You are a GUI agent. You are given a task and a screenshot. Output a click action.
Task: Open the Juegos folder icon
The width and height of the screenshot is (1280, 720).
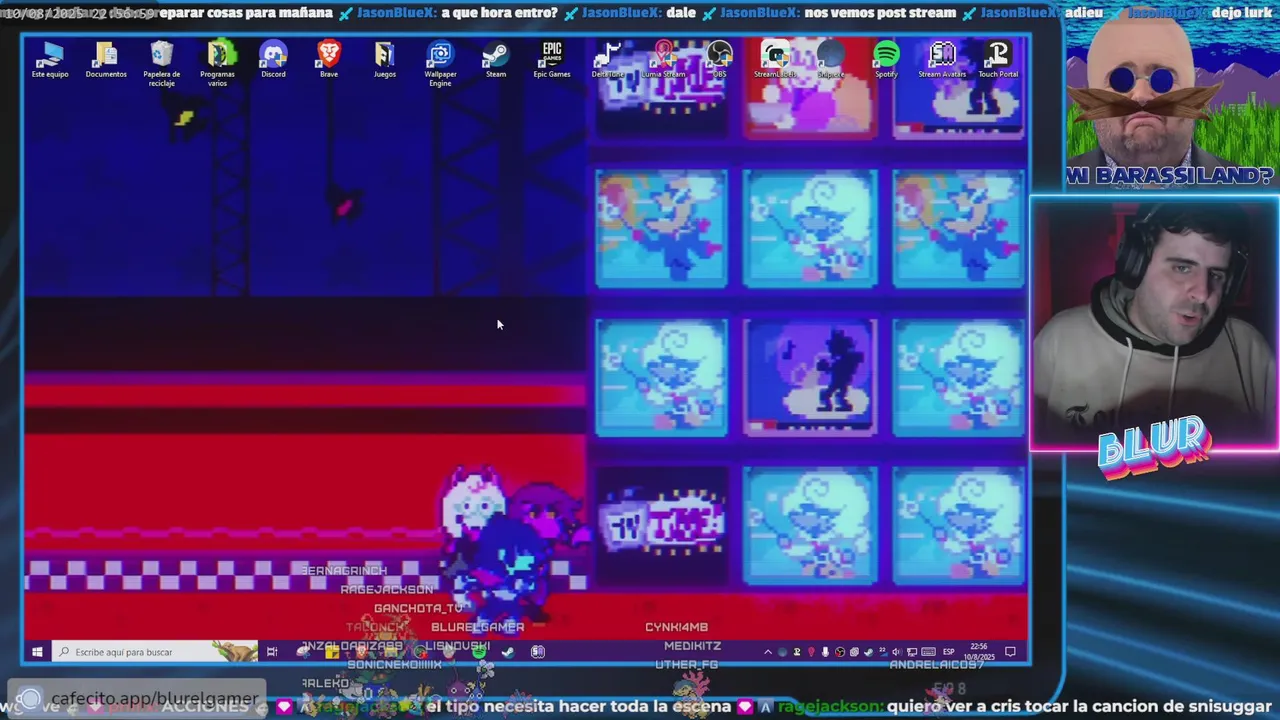coord(385,60)
